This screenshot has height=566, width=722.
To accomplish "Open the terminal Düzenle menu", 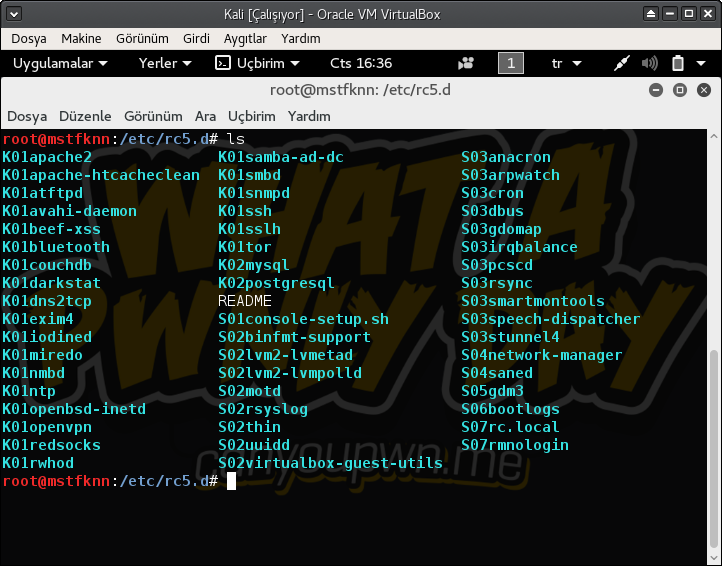I will pyautogui.click(x=85, y=116).
